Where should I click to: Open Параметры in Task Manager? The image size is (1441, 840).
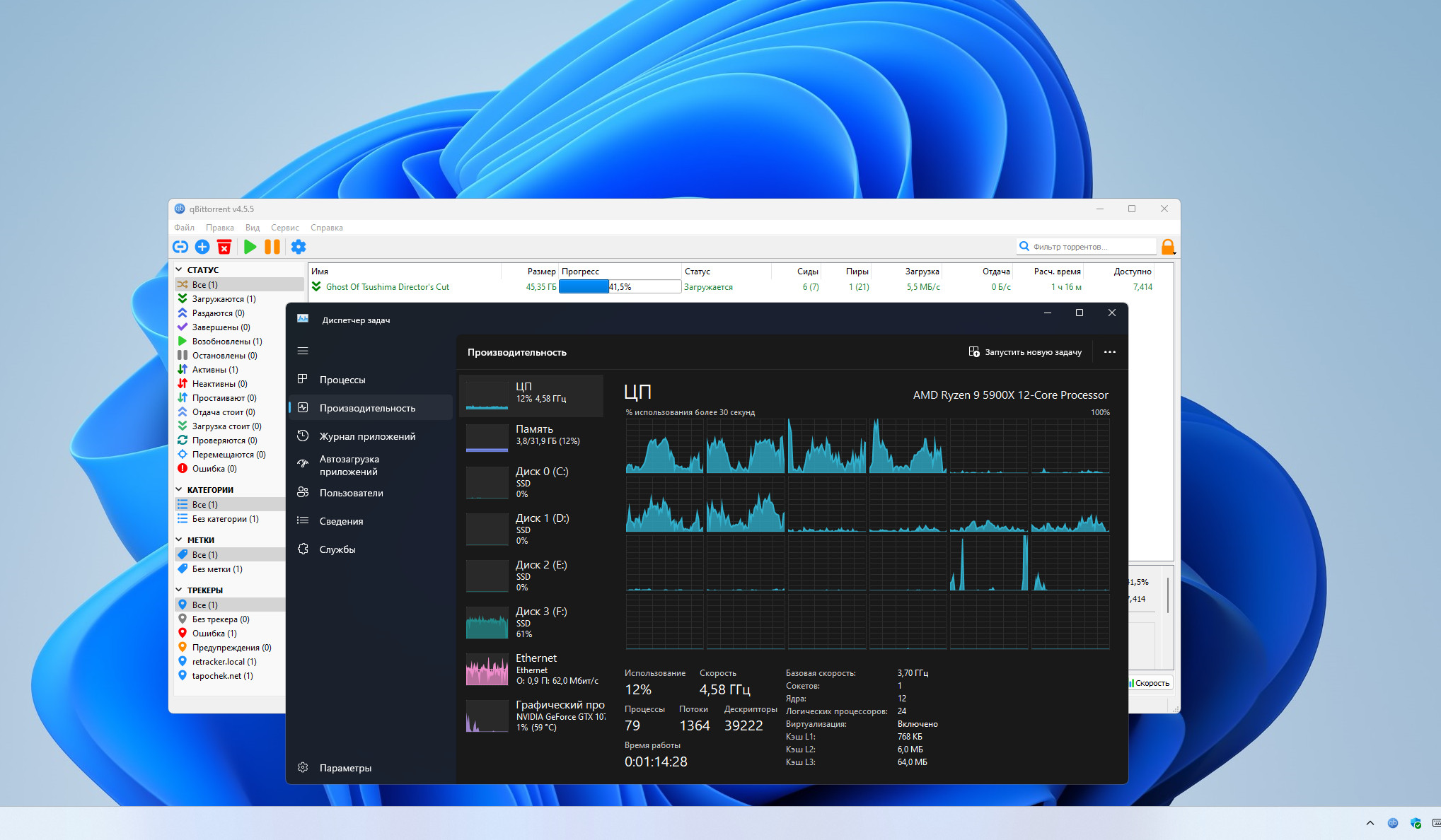click(x=371, y=768)
